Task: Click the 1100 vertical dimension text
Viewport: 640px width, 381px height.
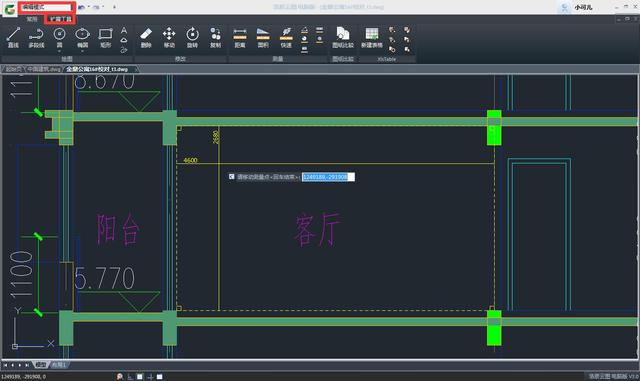Action: tap(21, 274)
